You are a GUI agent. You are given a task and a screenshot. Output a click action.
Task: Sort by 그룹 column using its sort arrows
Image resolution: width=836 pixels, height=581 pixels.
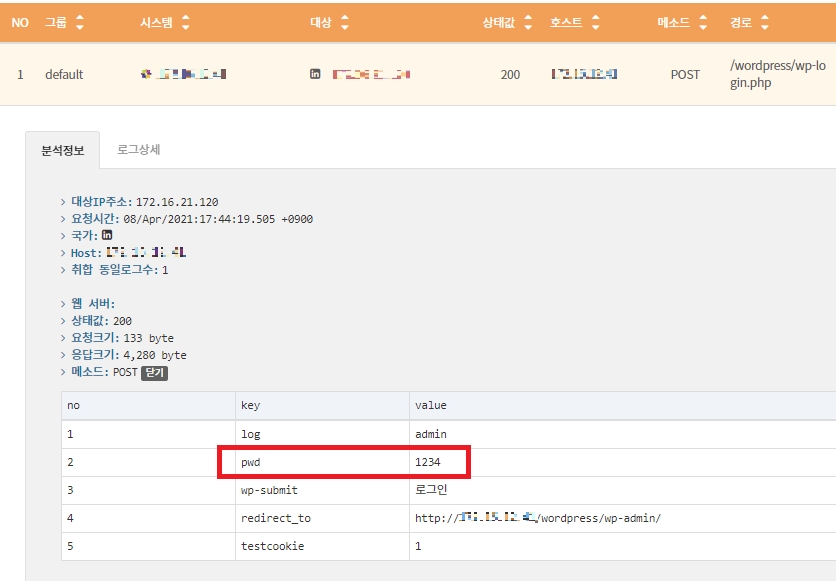point(80,22)
